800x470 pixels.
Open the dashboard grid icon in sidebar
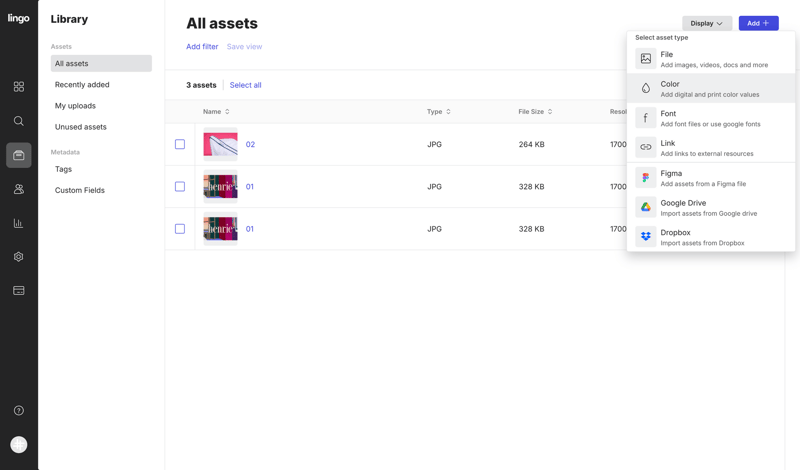pos(18,87)
